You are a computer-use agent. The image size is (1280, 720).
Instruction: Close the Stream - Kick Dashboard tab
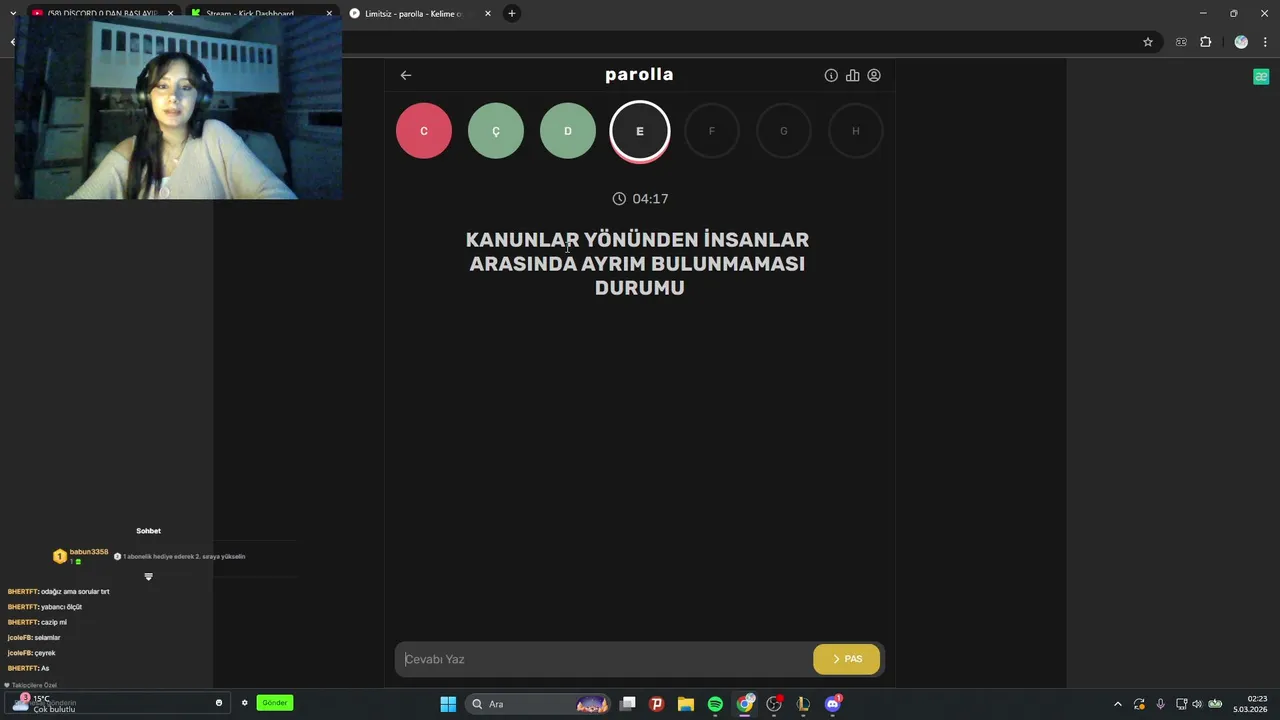[329, 14]
